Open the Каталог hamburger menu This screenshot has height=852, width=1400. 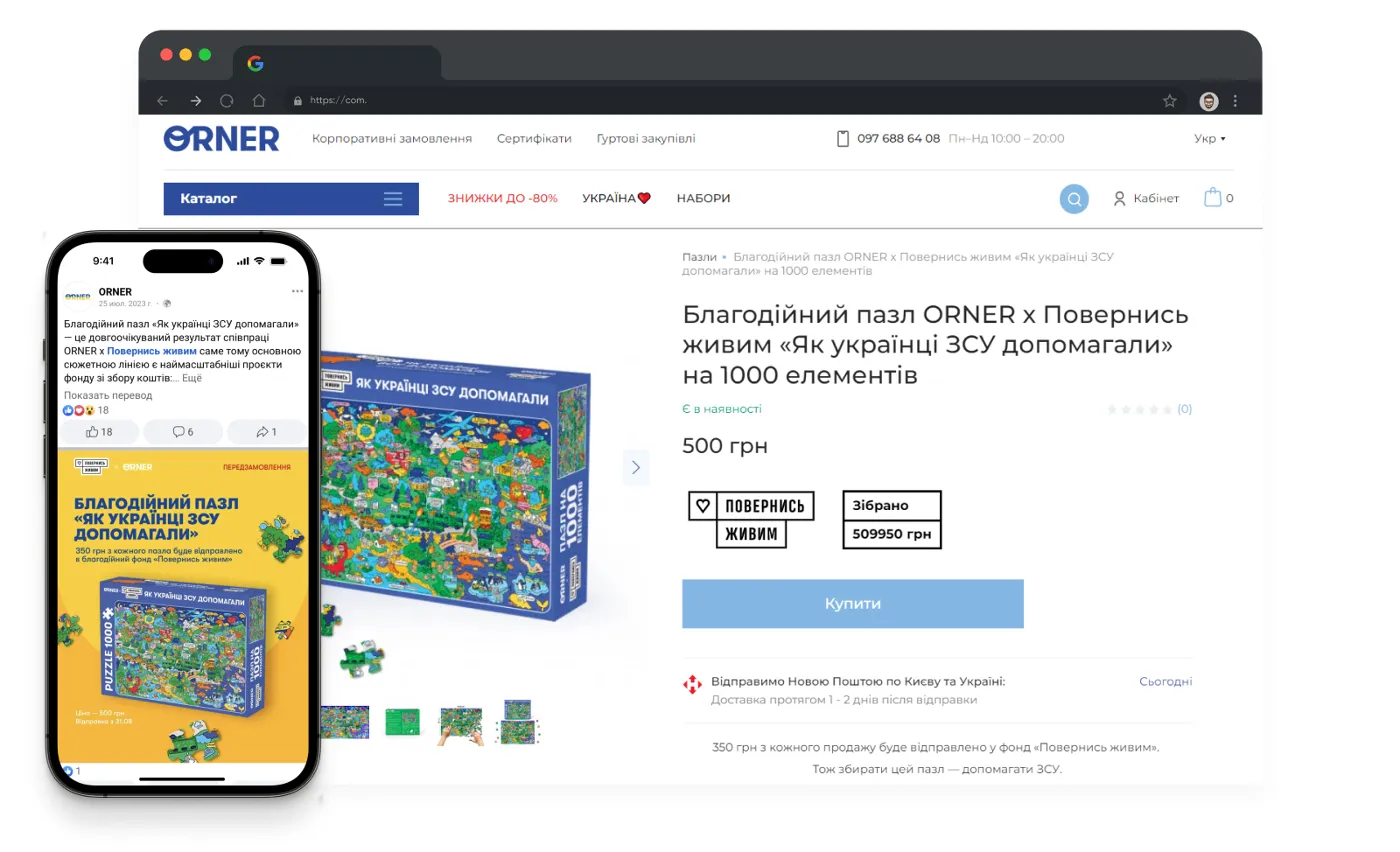[393, 199]
